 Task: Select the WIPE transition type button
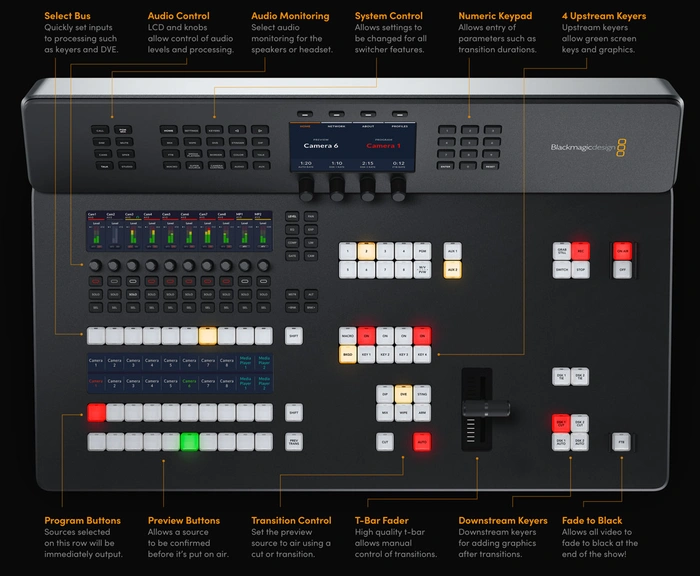click(x=403, y=411)
